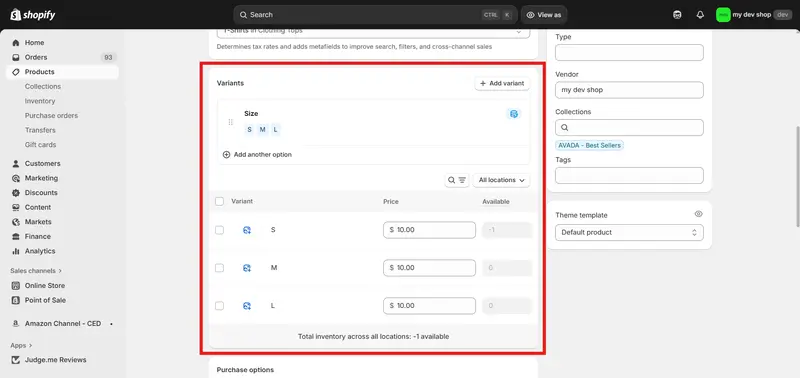Screen dimensions: 800x378
Task: Open variant search and filter button
Action: click(x=457, y=180)
